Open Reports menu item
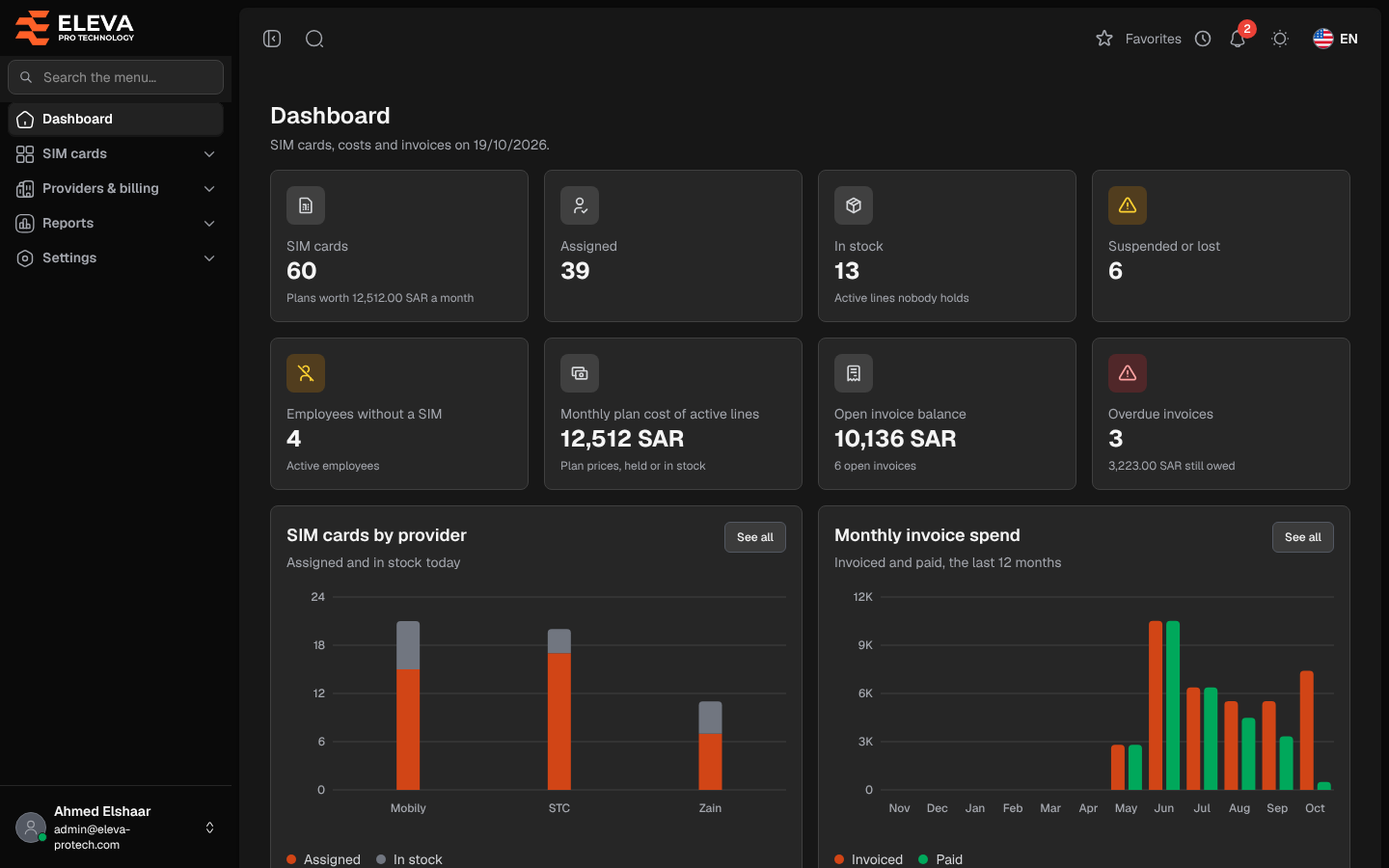The width and height of the screenshot is (1389, 868). (x=116, y=224)
